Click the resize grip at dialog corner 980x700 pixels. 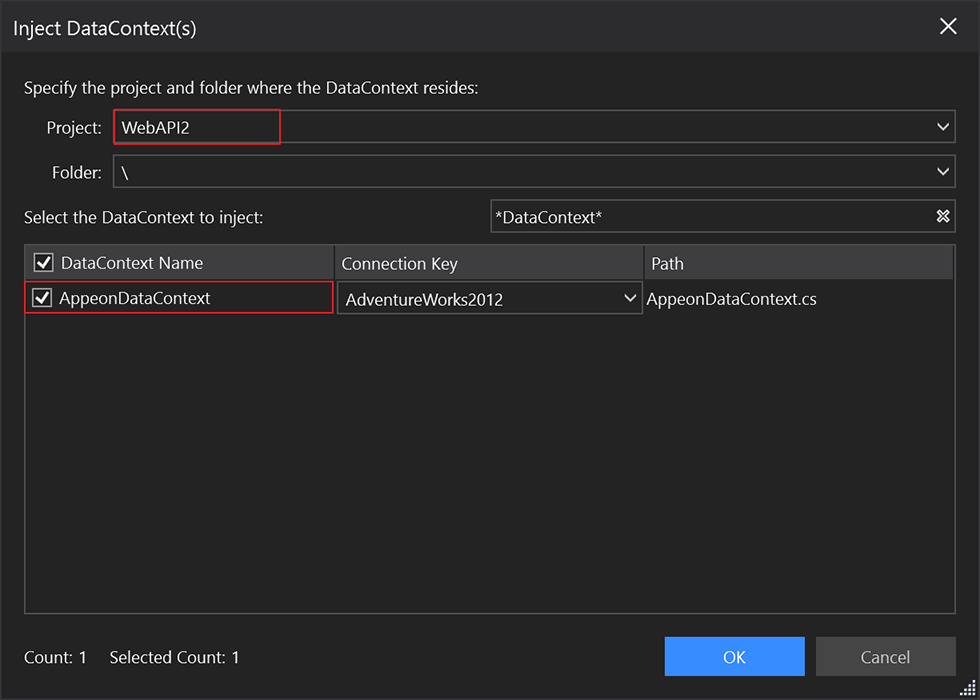tap(966, 687)
